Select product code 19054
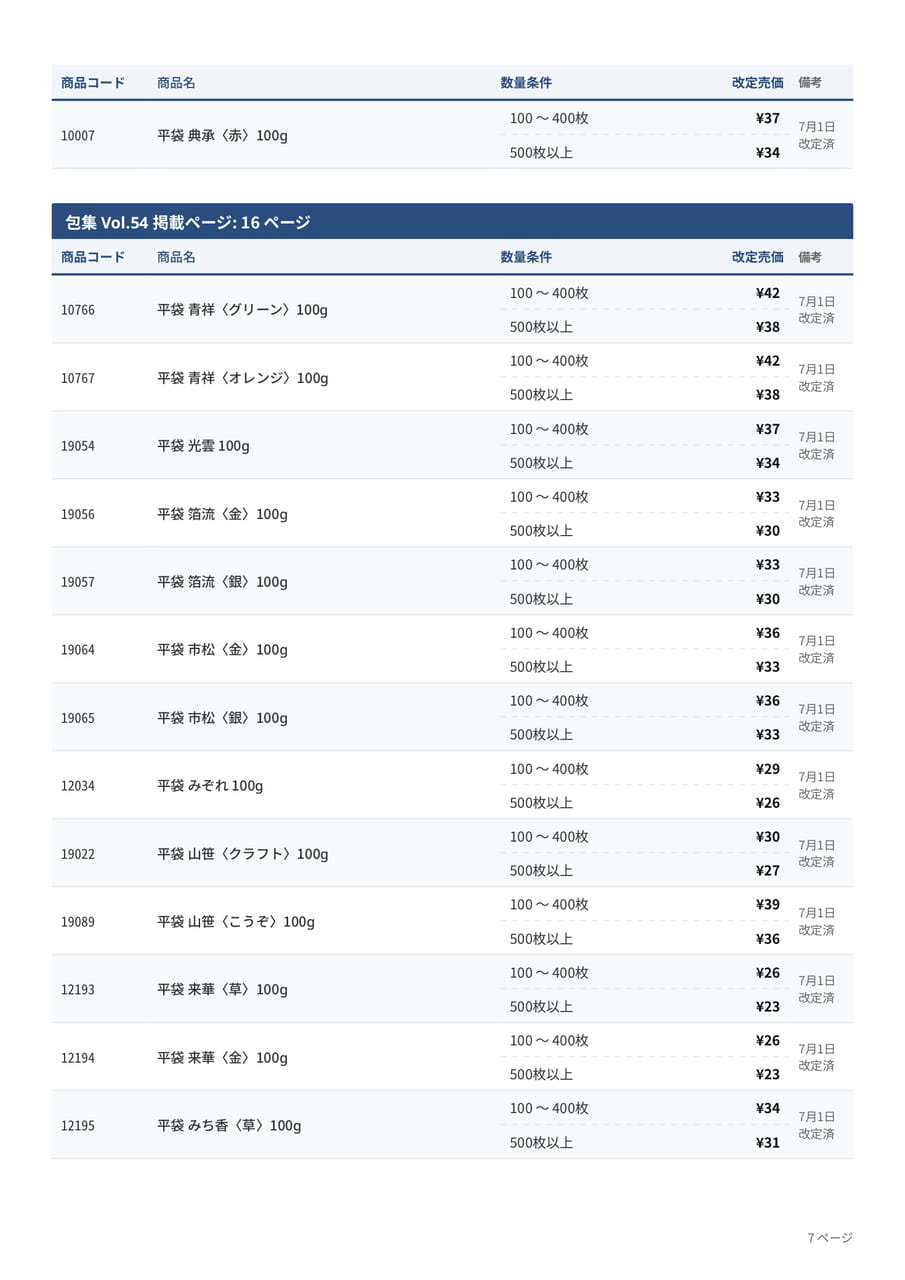The height and width of the screenshot is (1280, 905). tap(78, 446)
